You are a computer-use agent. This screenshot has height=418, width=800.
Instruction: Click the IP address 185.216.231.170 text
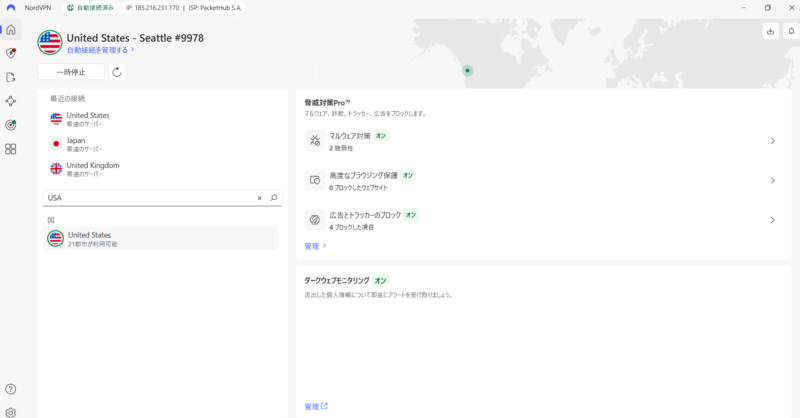pyautogui.click(x=153, y=8)
